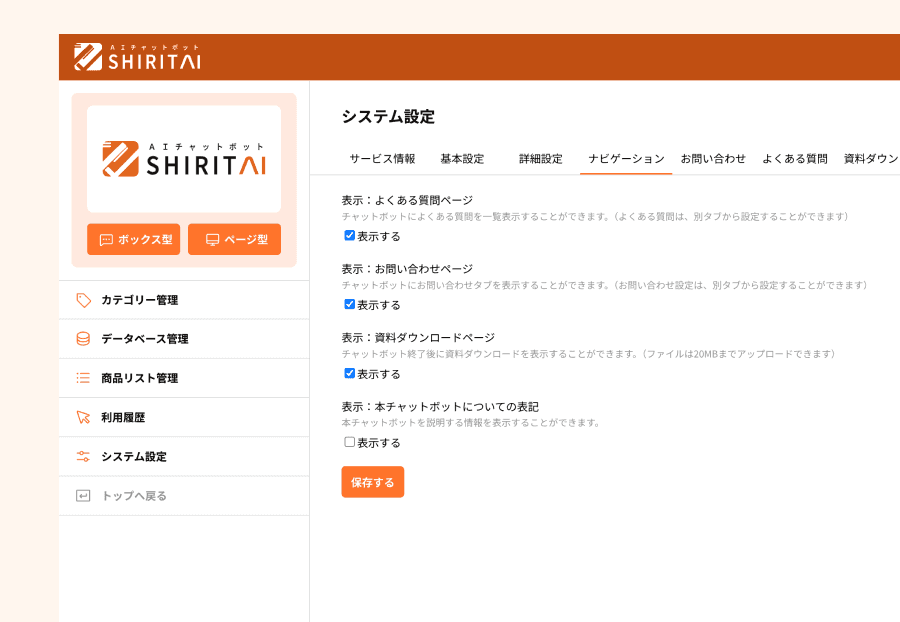Open the 資料ダウンロード tab

pyautogui.click(x=871, y=159)
